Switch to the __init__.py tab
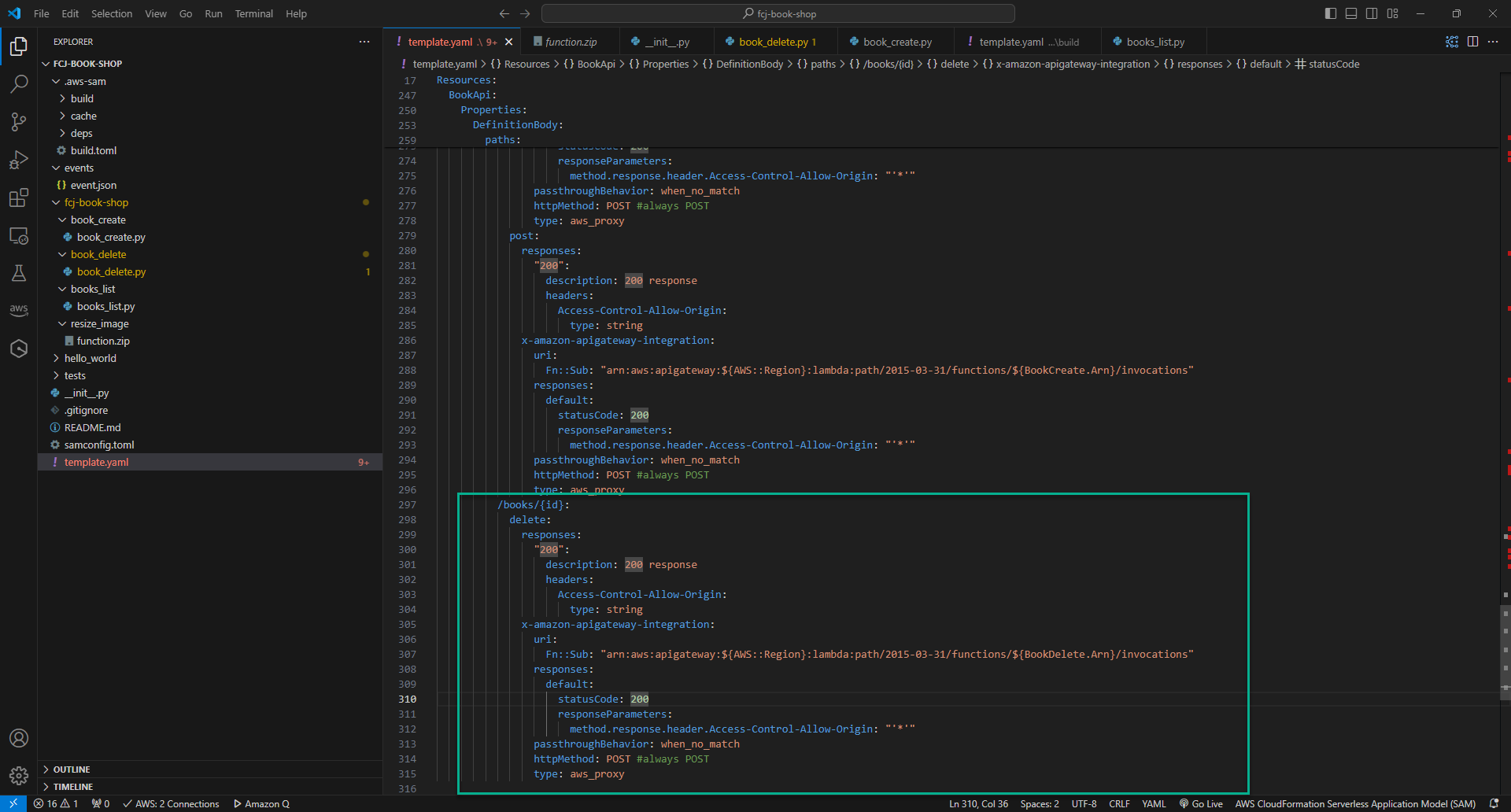Viewport: 1511px width, 812px height. click(x=666, y=42)
